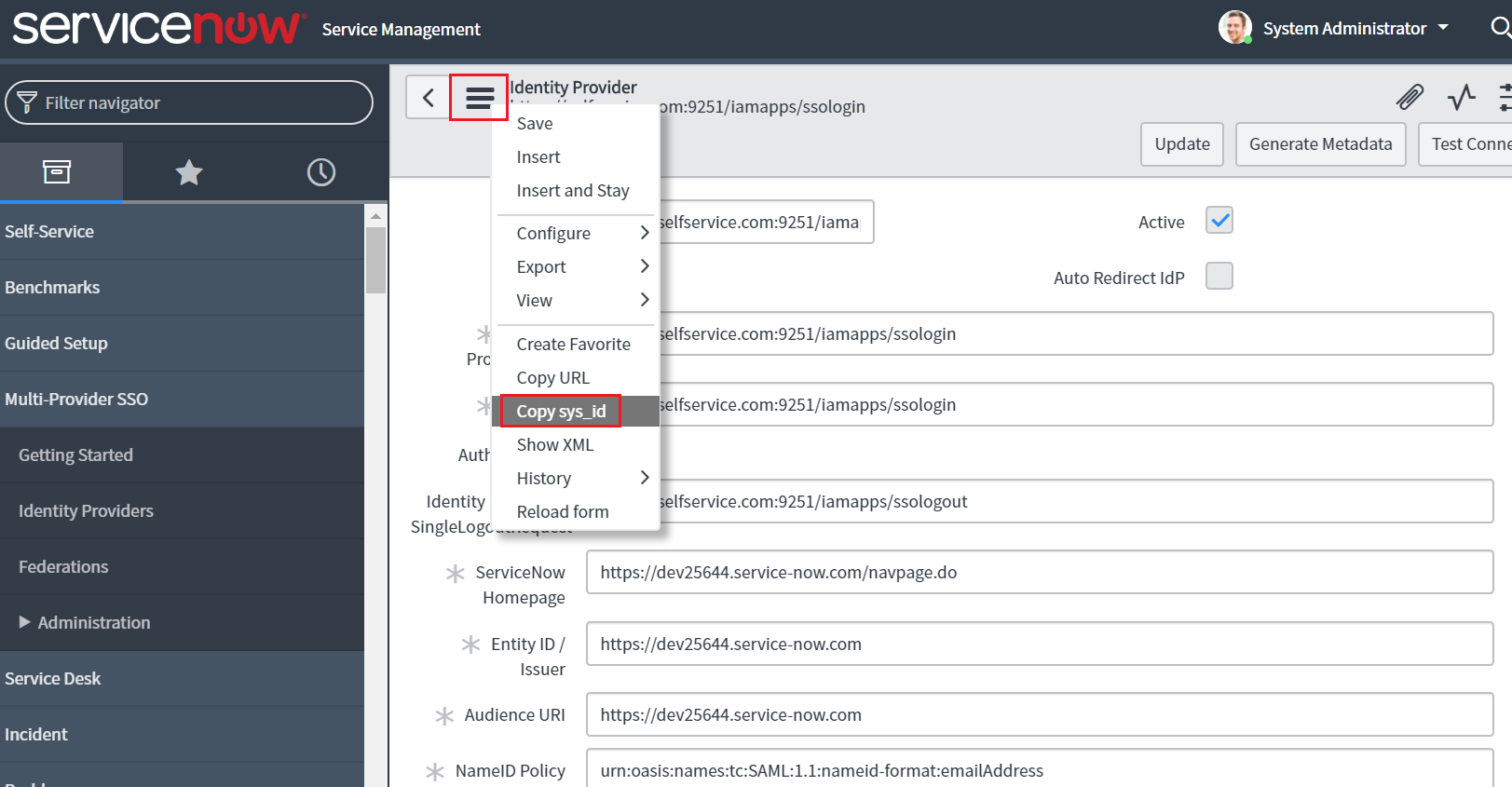Click the NameID Policy field
Viewport: 1512px width, 787px height.
point(1040,769)
